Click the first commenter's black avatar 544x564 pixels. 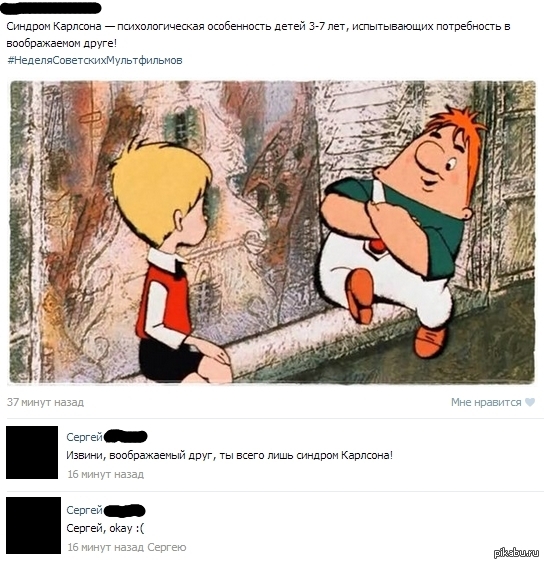click(x=32, y=452)
